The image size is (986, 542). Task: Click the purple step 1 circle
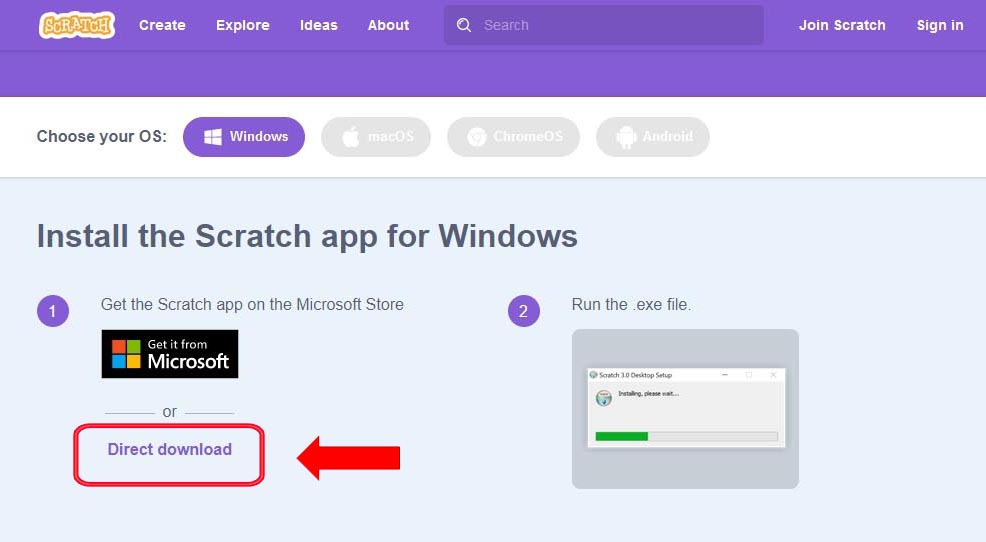[x=53, y=311]
